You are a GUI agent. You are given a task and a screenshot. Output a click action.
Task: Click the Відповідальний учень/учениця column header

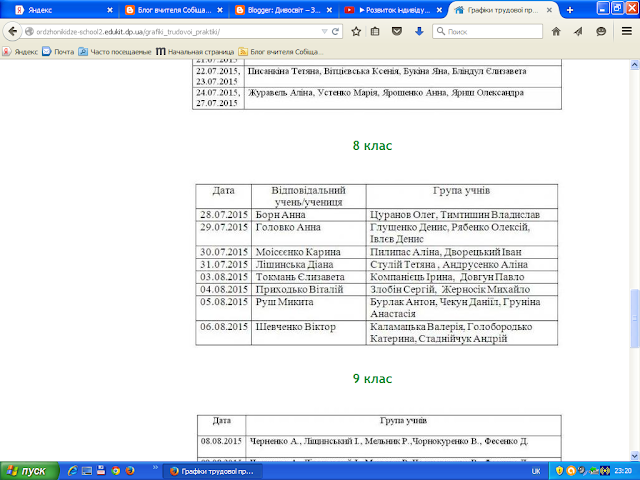click(x=309, y=196)
